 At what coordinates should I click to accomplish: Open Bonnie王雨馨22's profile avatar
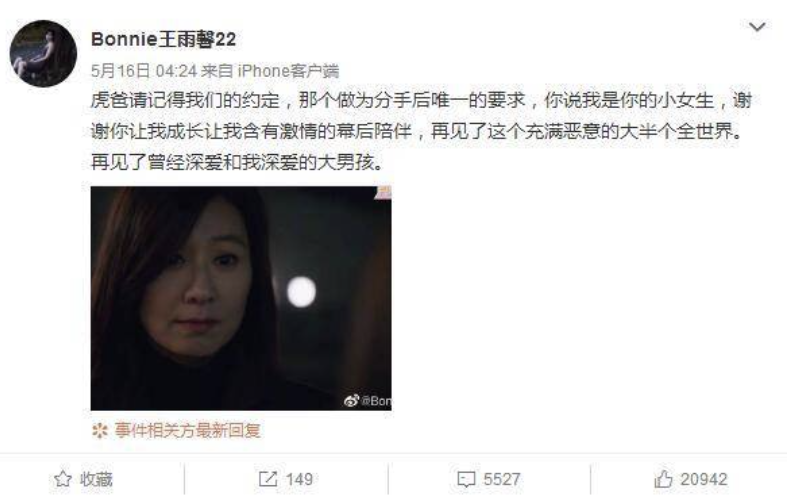click(43, 53)
